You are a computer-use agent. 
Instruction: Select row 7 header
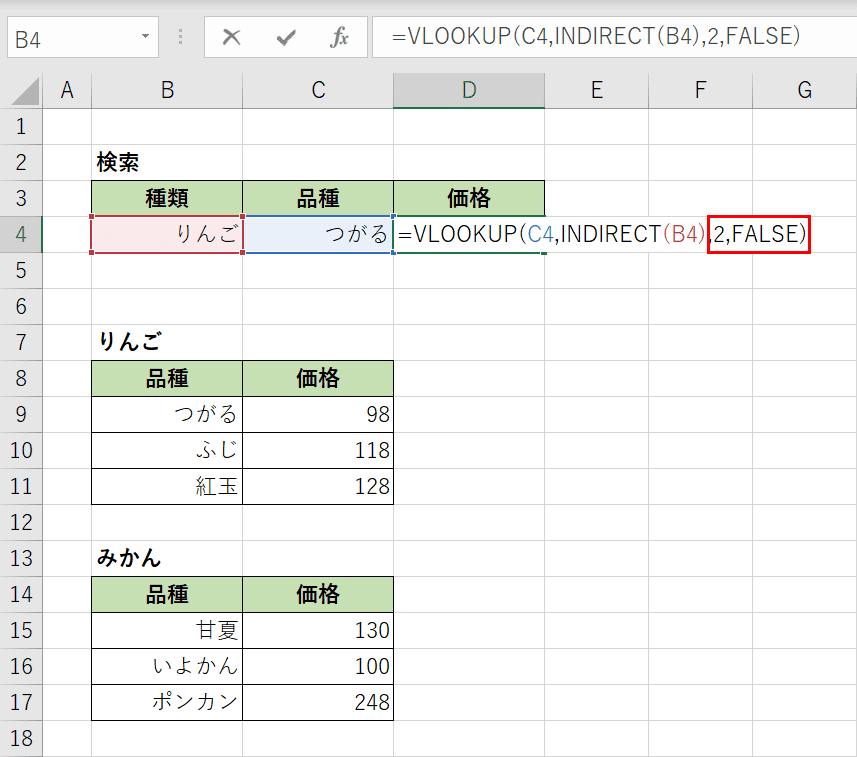21,342
